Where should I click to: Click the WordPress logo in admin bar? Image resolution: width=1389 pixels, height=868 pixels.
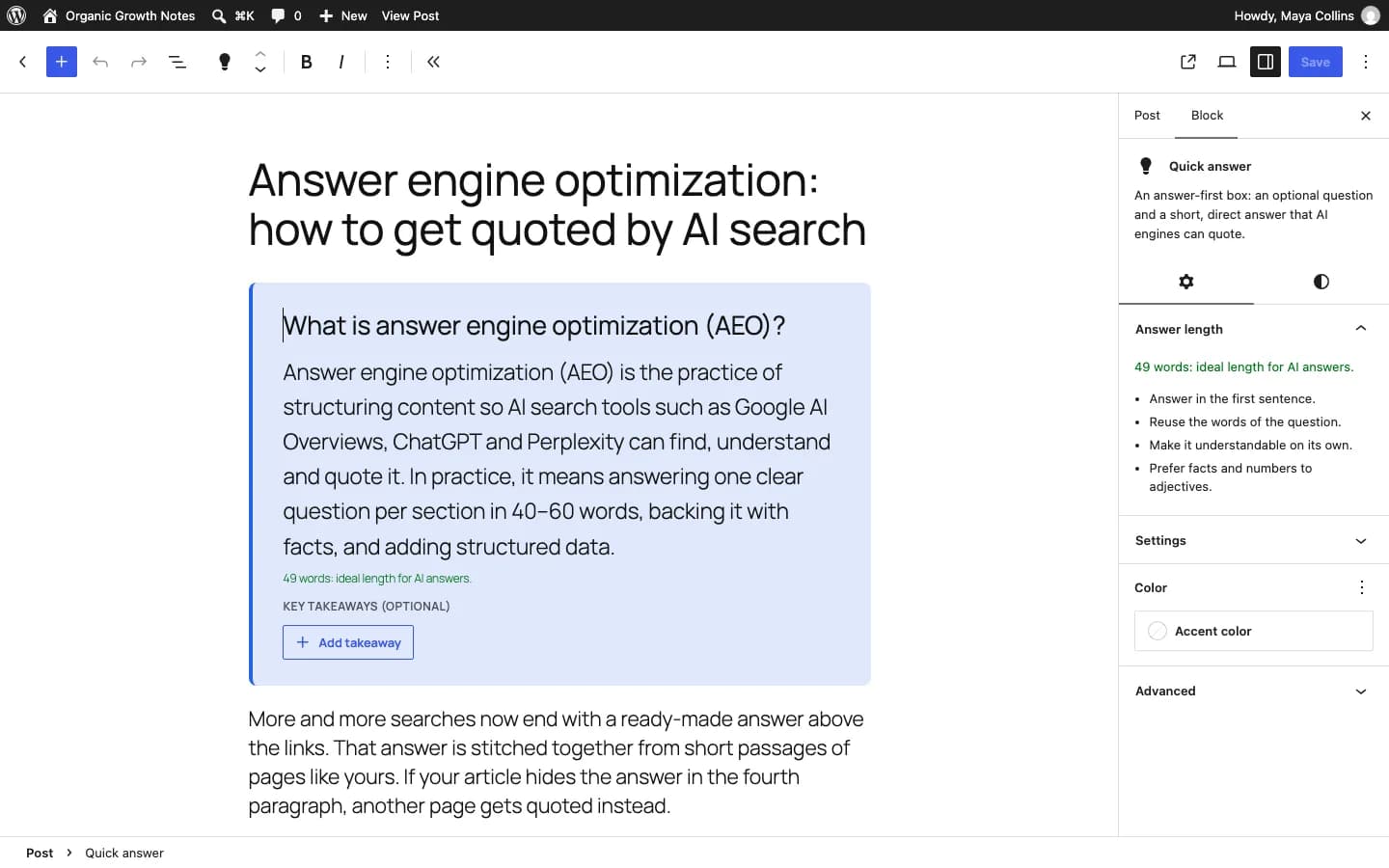16,15
